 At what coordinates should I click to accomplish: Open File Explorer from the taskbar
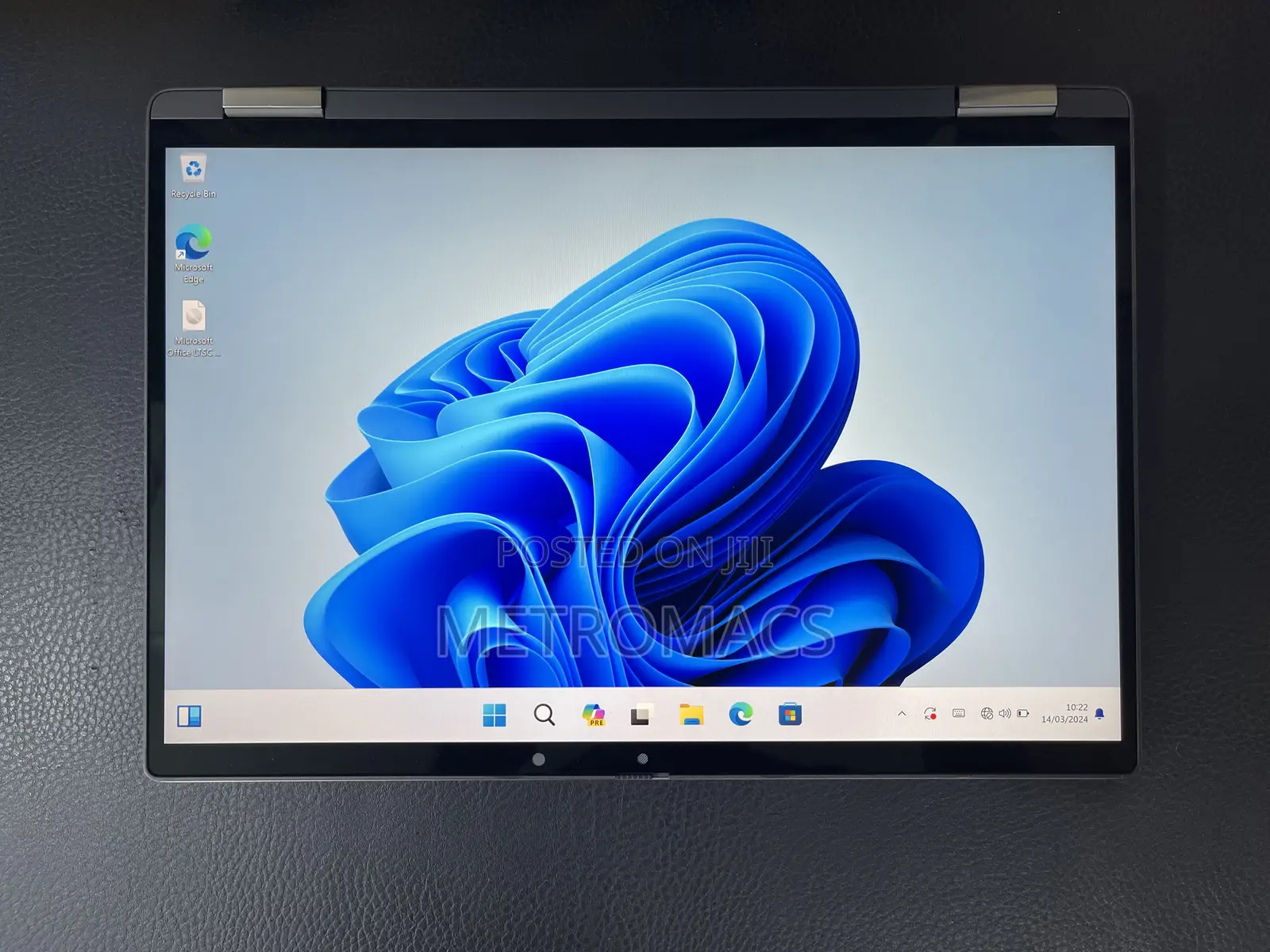691,715
